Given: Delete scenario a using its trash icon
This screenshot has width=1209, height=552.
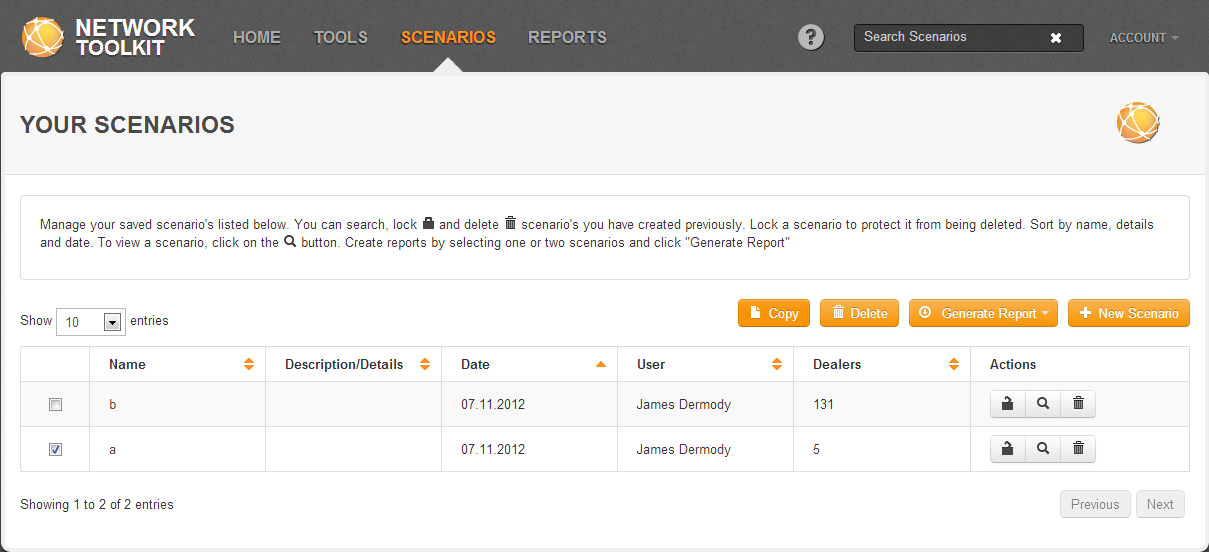Looking at the screenshot, I should (x=1078, y=449).
